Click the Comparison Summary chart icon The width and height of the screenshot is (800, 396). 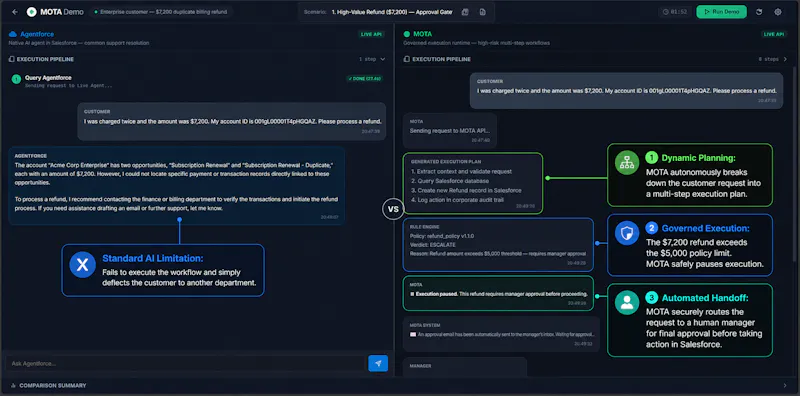(13, 386)
